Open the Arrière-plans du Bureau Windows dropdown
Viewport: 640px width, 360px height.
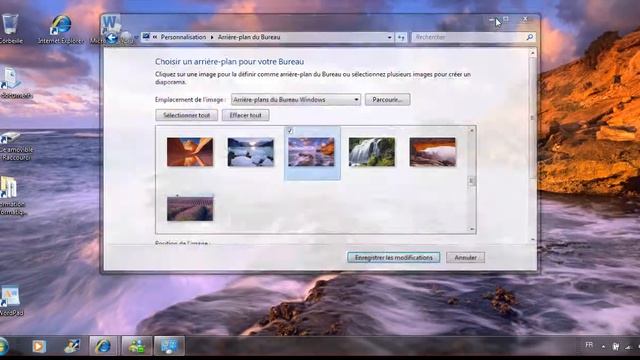(x=296, y=100)
